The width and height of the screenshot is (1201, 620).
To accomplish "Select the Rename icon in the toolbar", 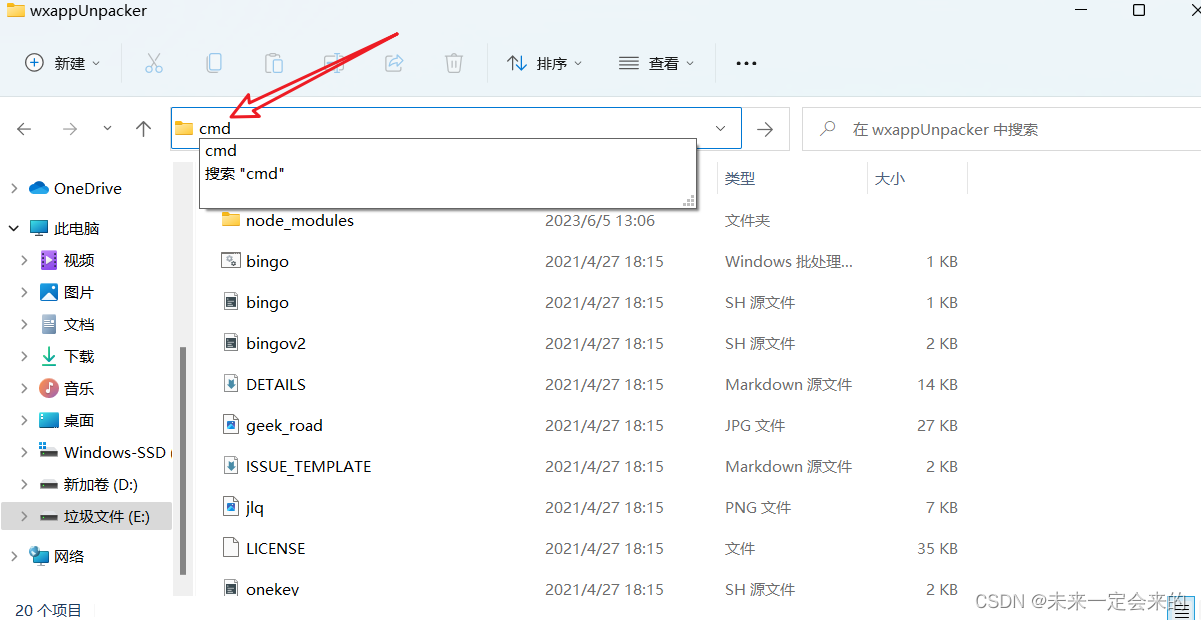I will pyautogui.click(x=334, y=62).
